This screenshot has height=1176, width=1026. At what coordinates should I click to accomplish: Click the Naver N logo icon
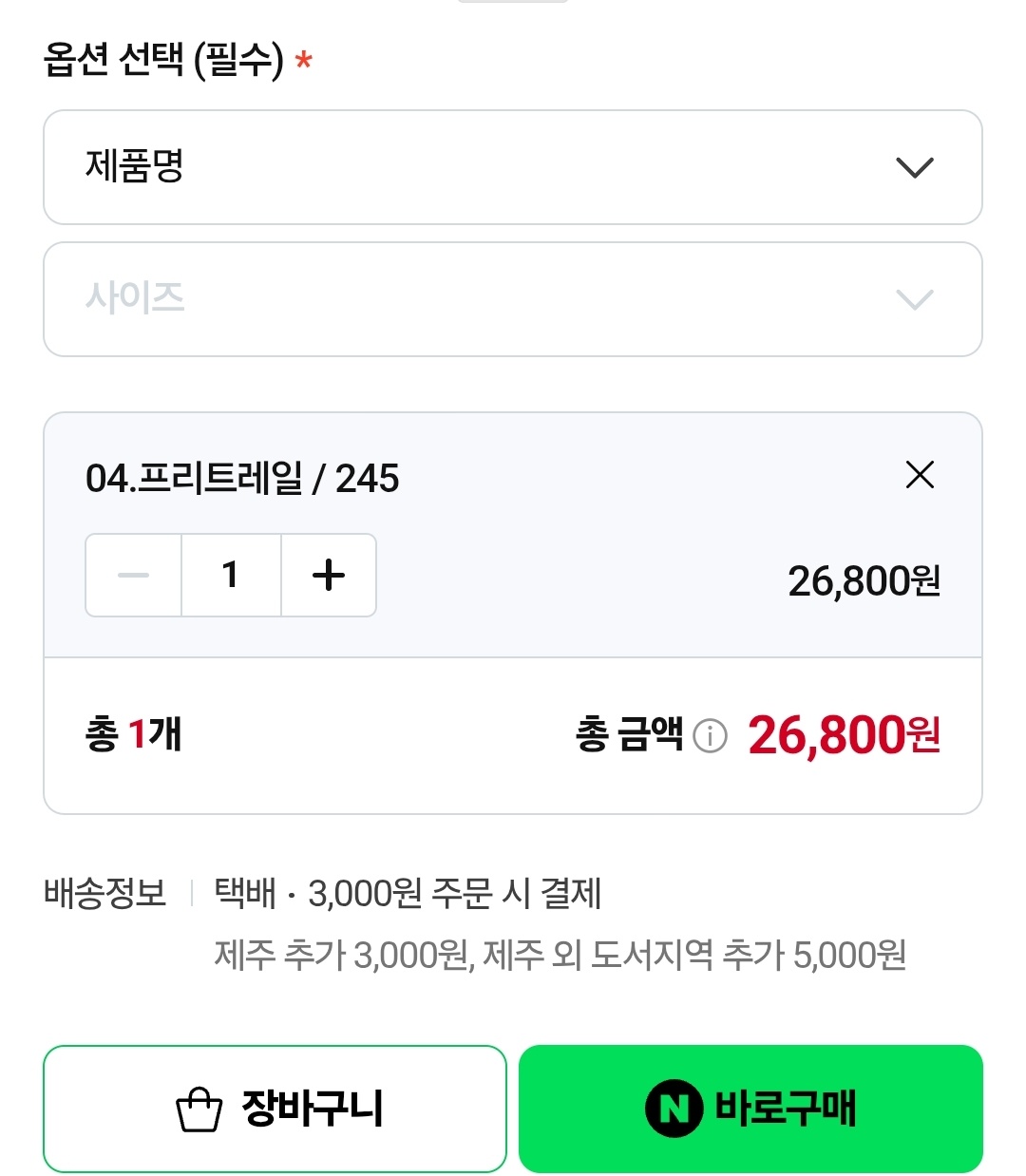pos(674,1109)
